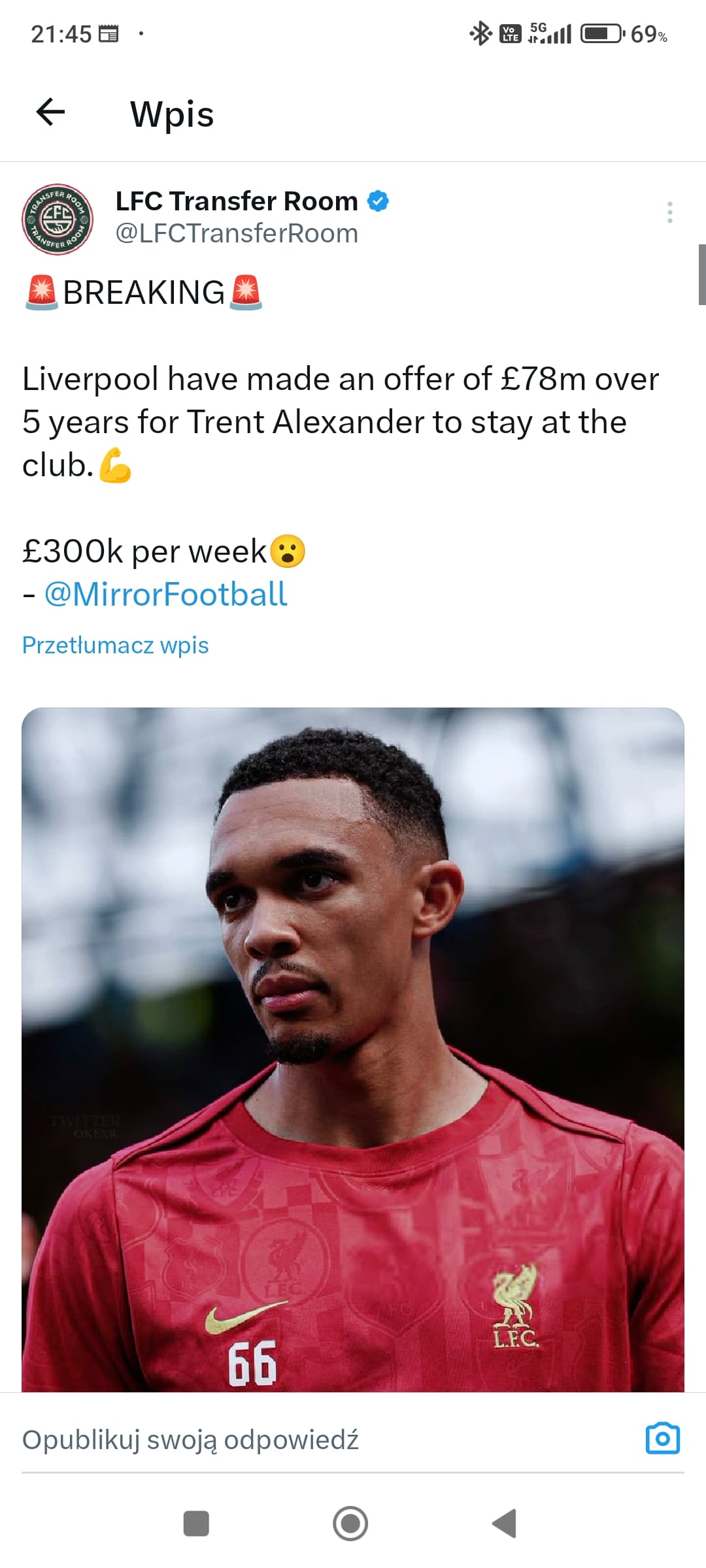Tap the battery status icon
Viewport: 706px width, 1568px height.
(602, 33)
